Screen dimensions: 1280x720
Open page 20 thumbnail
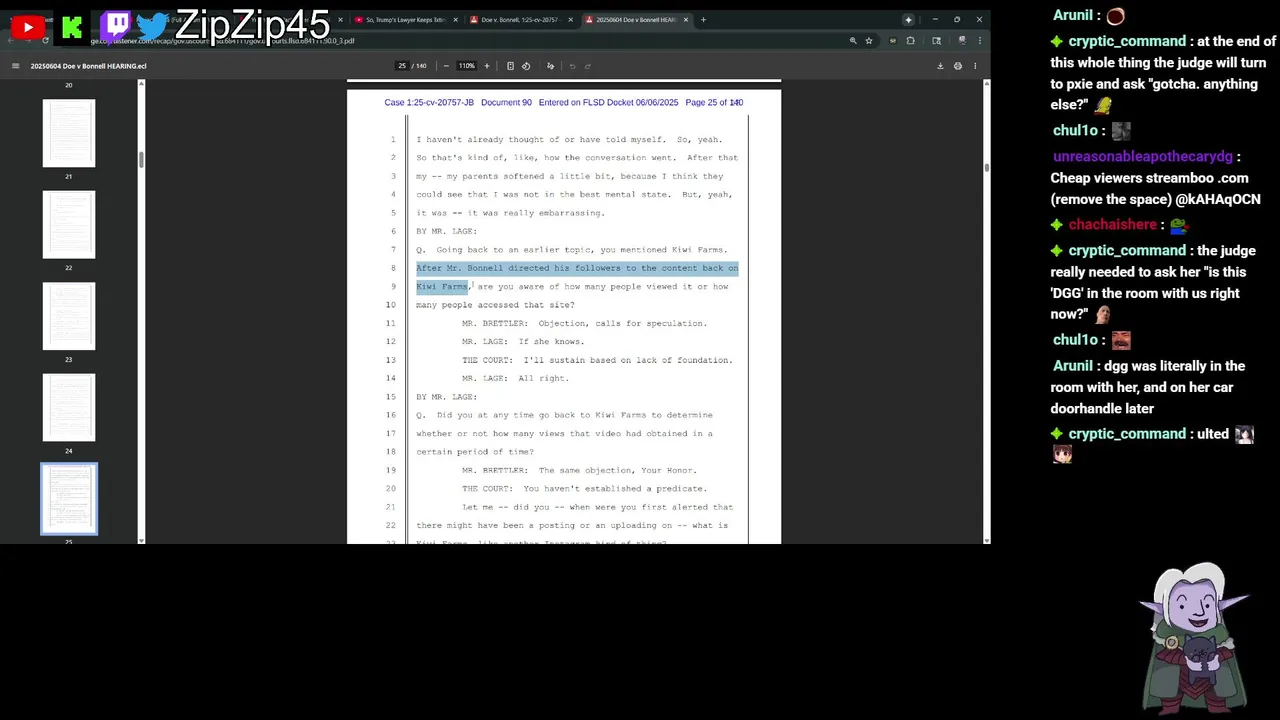[x=69, y=84]
